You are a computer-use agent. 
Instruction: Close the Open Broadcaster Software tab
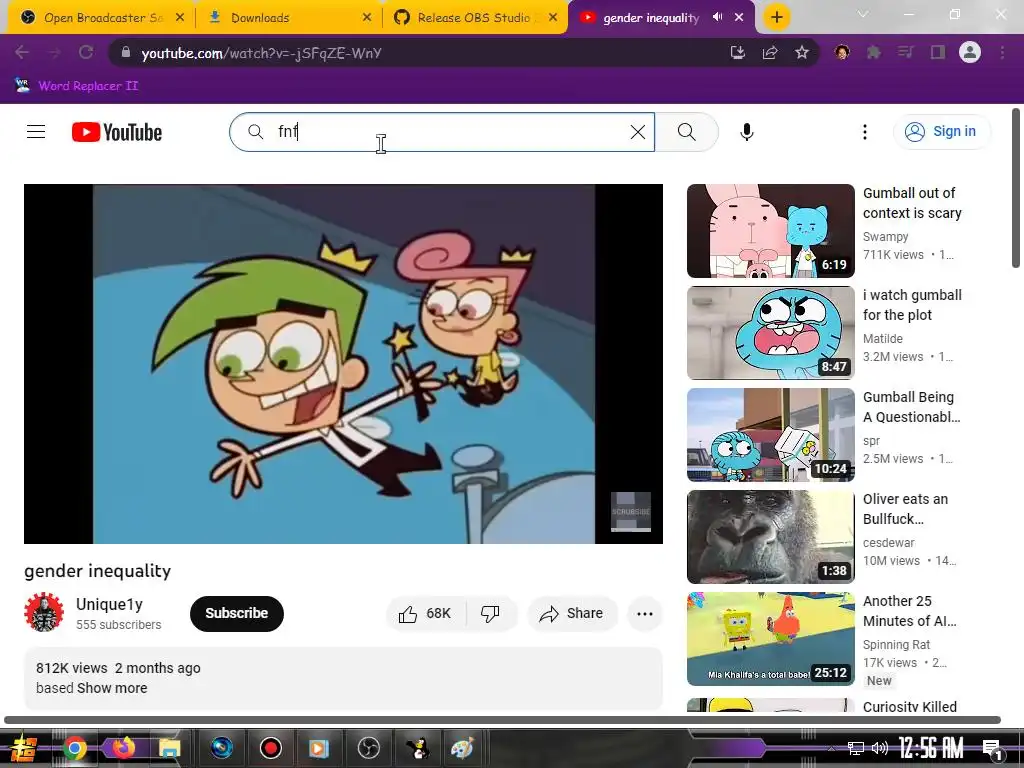click(x=180, y=18)
